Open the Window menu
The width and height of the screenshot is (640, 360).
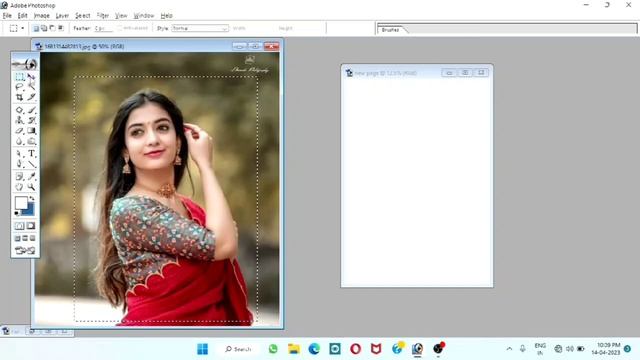(x=144, y=16)
